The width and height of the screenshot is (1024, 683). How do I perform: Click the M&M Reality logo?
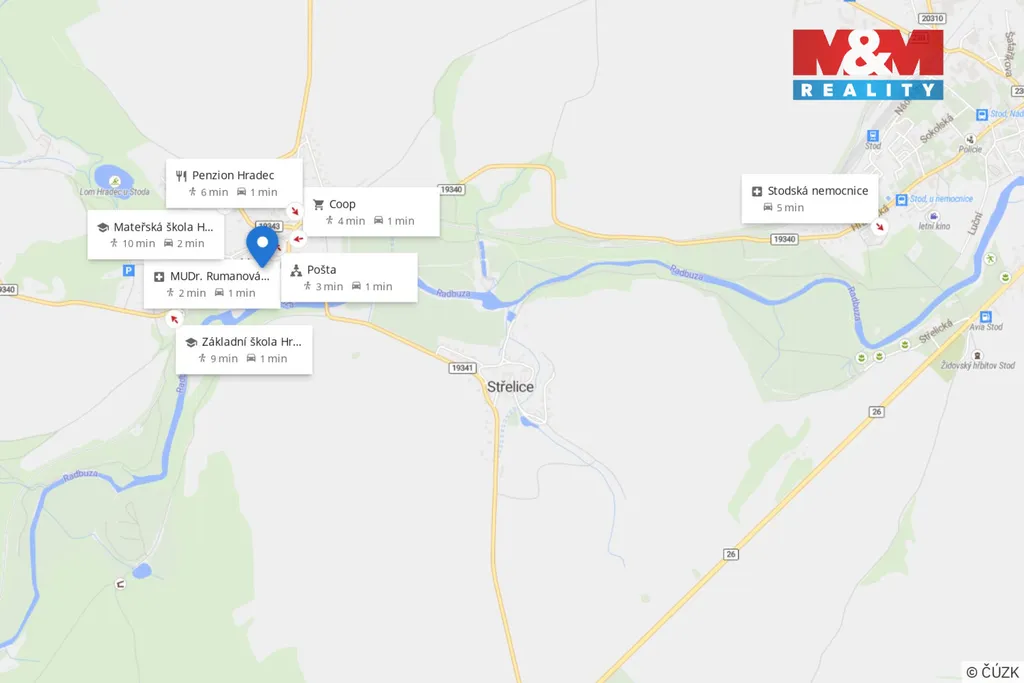[868, 65]
